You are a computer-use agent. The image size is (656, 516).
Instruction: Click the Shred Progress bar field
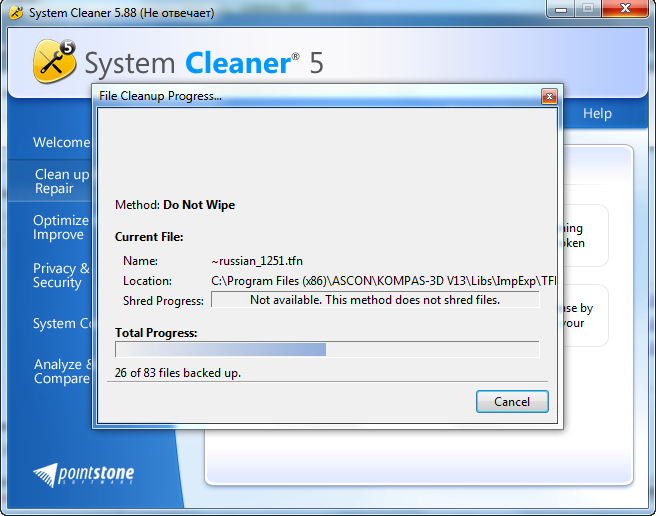(375, 300)
